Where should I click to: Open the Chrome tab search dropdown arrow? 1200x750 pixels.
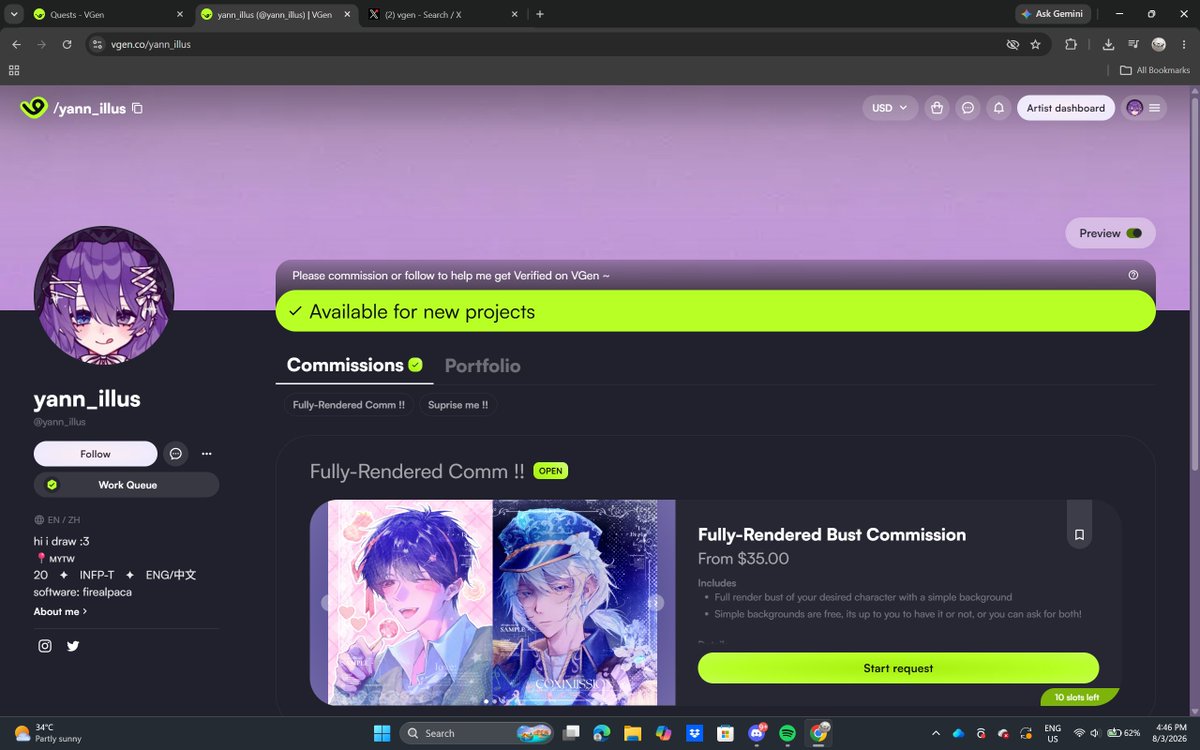14,14
